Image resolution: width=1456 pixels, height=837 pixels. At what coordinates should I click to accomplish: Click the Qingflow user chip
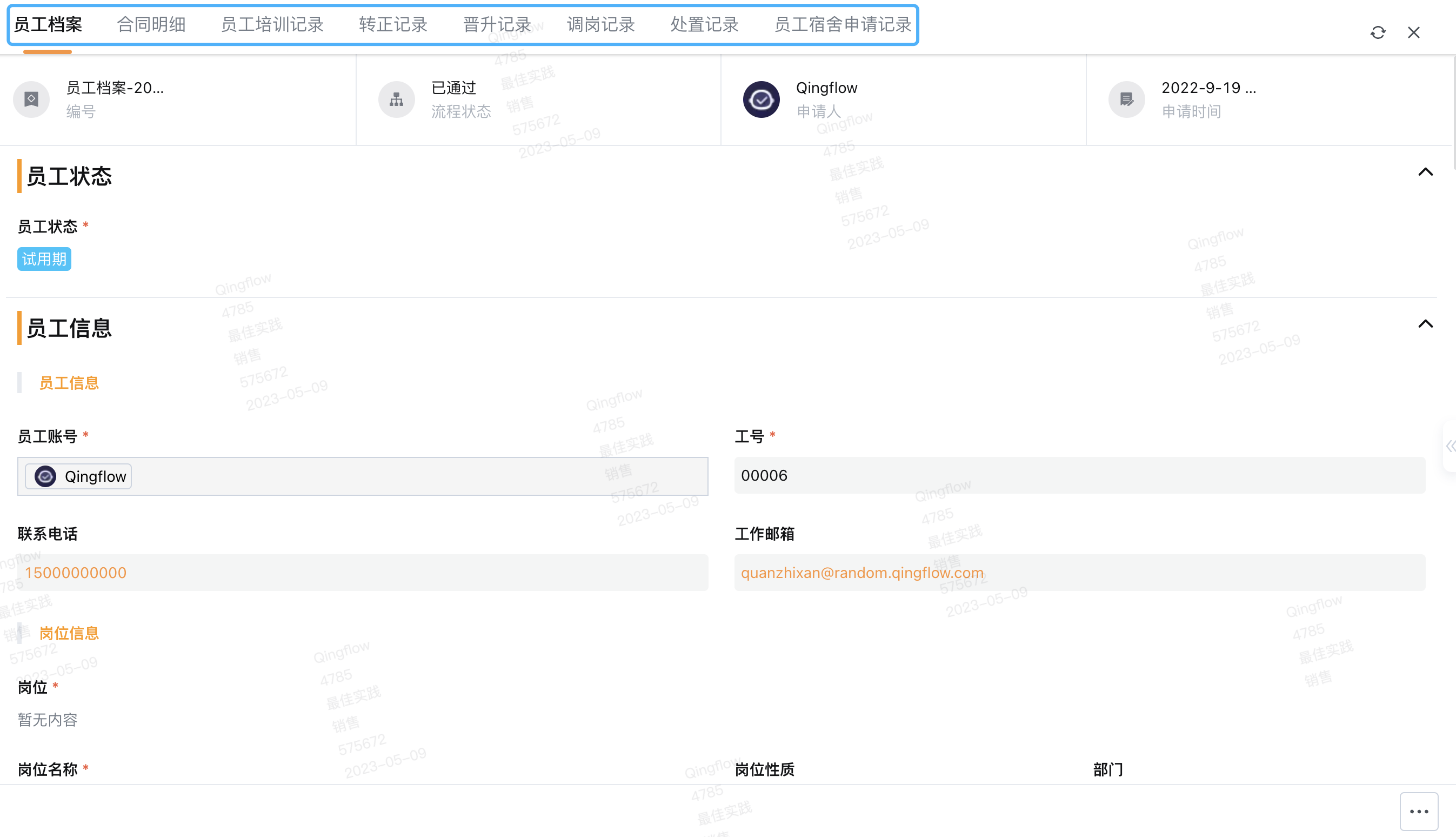(x=78, y=476)
